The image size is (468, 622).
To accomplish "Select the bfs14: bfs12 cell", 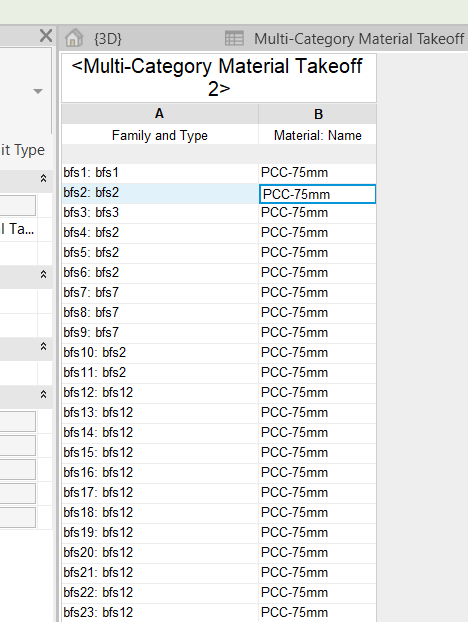I will coord(160,433).
